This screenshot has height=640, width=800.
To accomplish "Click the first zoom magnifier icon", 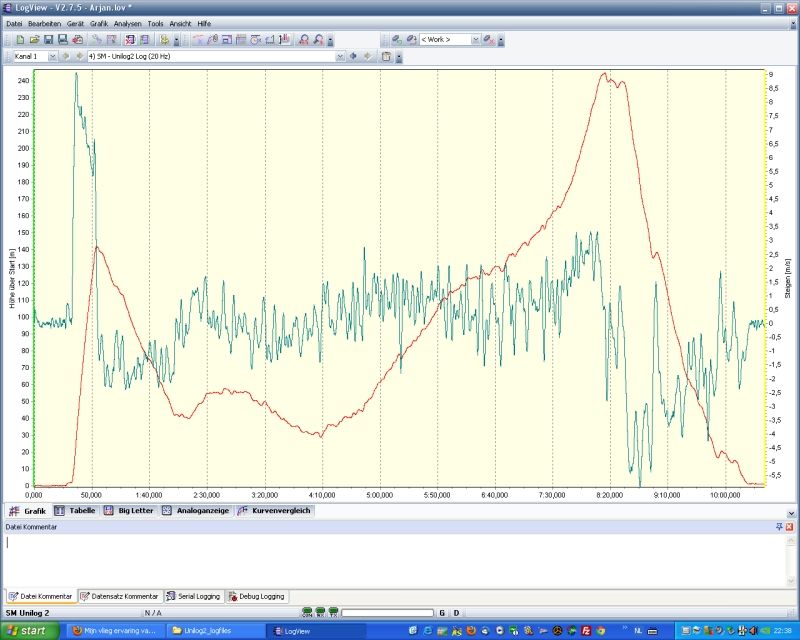I will coord(304,40).
